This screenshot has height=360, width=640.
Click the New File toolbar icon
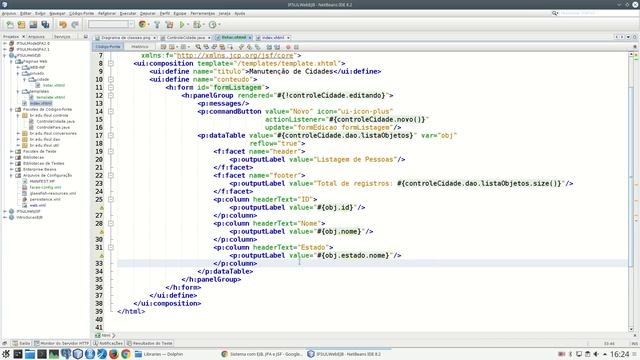point(10,24)
